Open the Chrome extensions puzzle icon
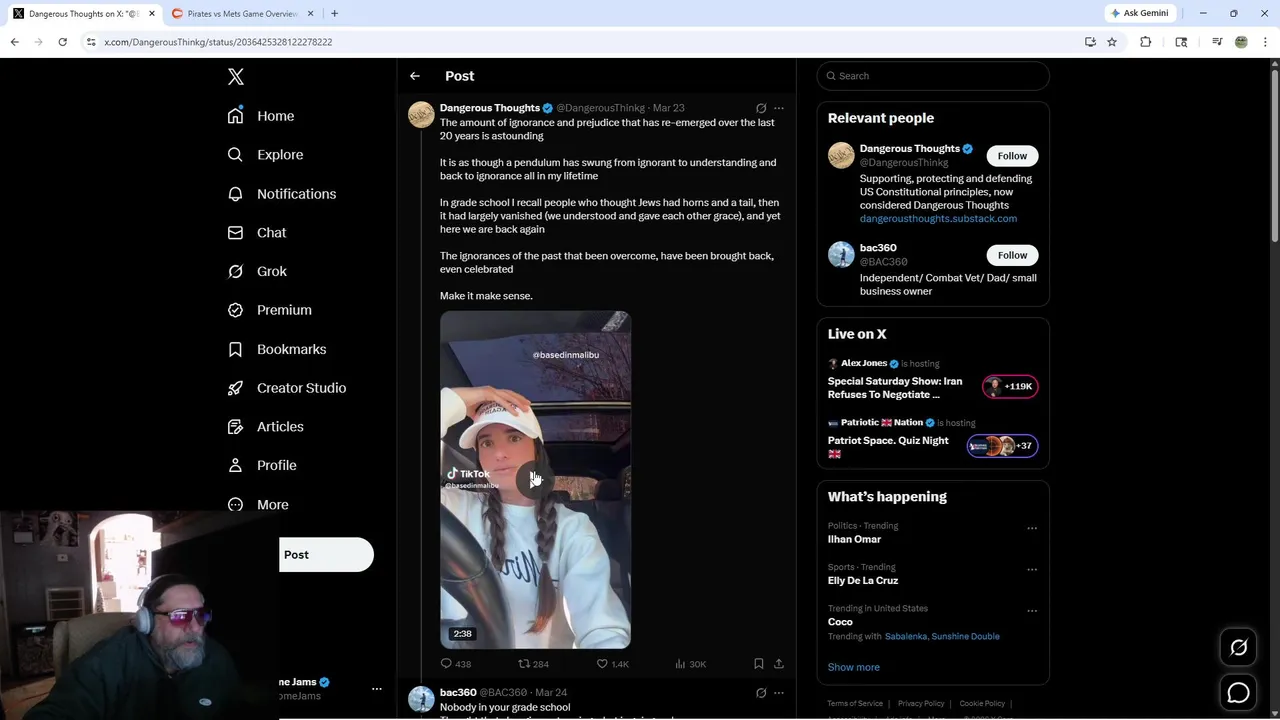Viewport: 1280px width, 720px height. click(x=1146, y=42)
